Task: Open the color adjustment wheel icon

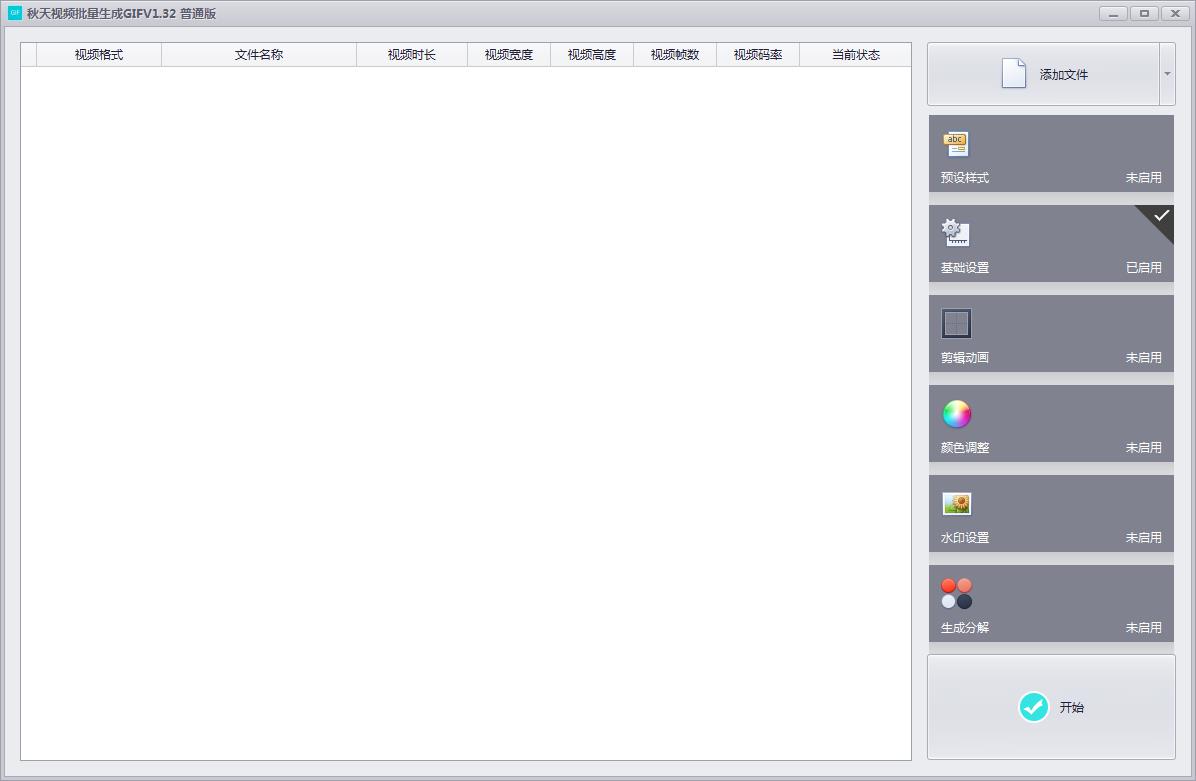Action: click(x=956, y=414)
